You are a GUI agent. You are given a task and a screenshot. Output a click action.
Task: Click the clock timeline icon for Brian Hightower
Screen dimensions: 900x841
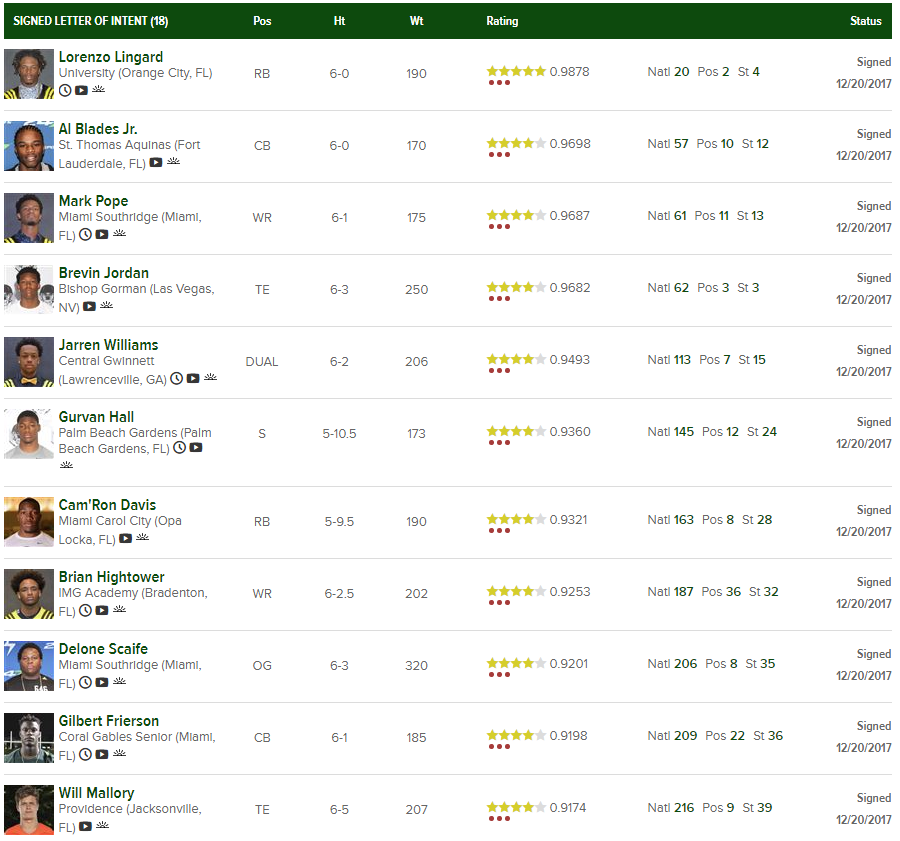(x=85, y=610)
